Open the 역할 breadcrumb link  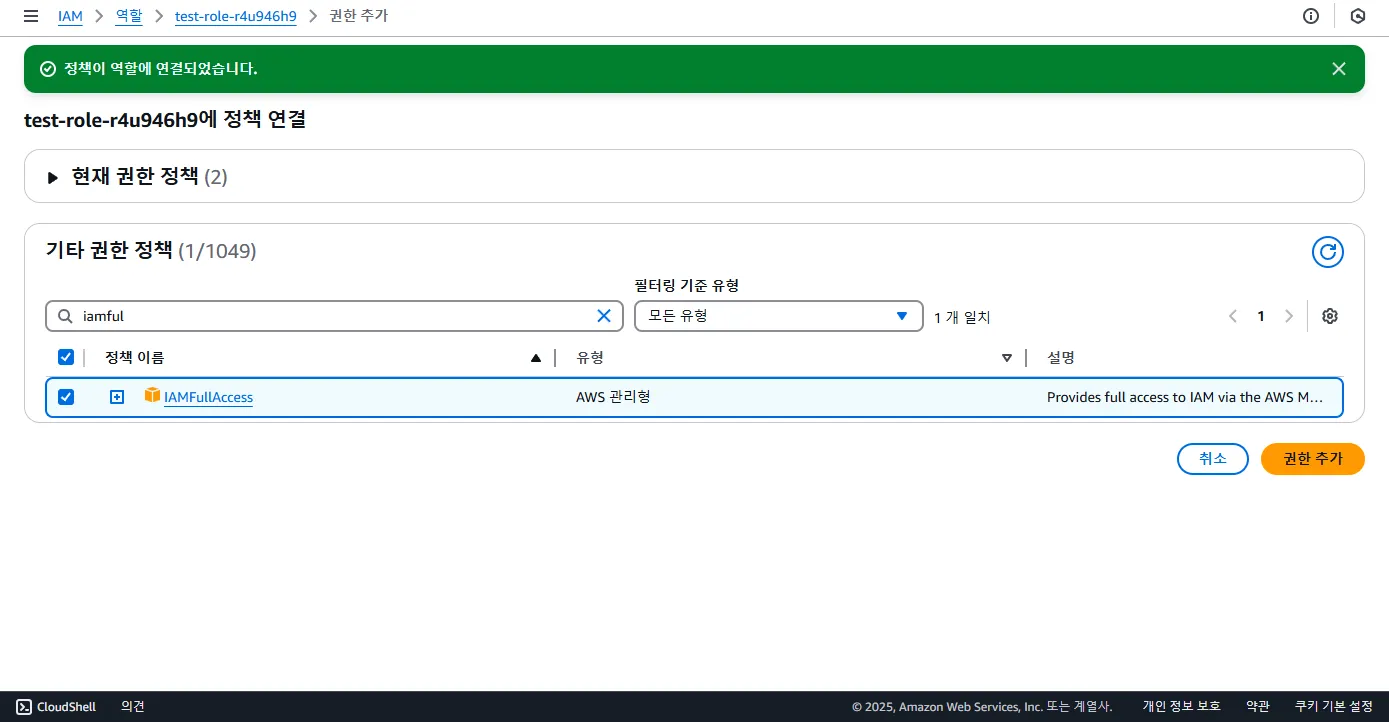(x=129, y=16)
